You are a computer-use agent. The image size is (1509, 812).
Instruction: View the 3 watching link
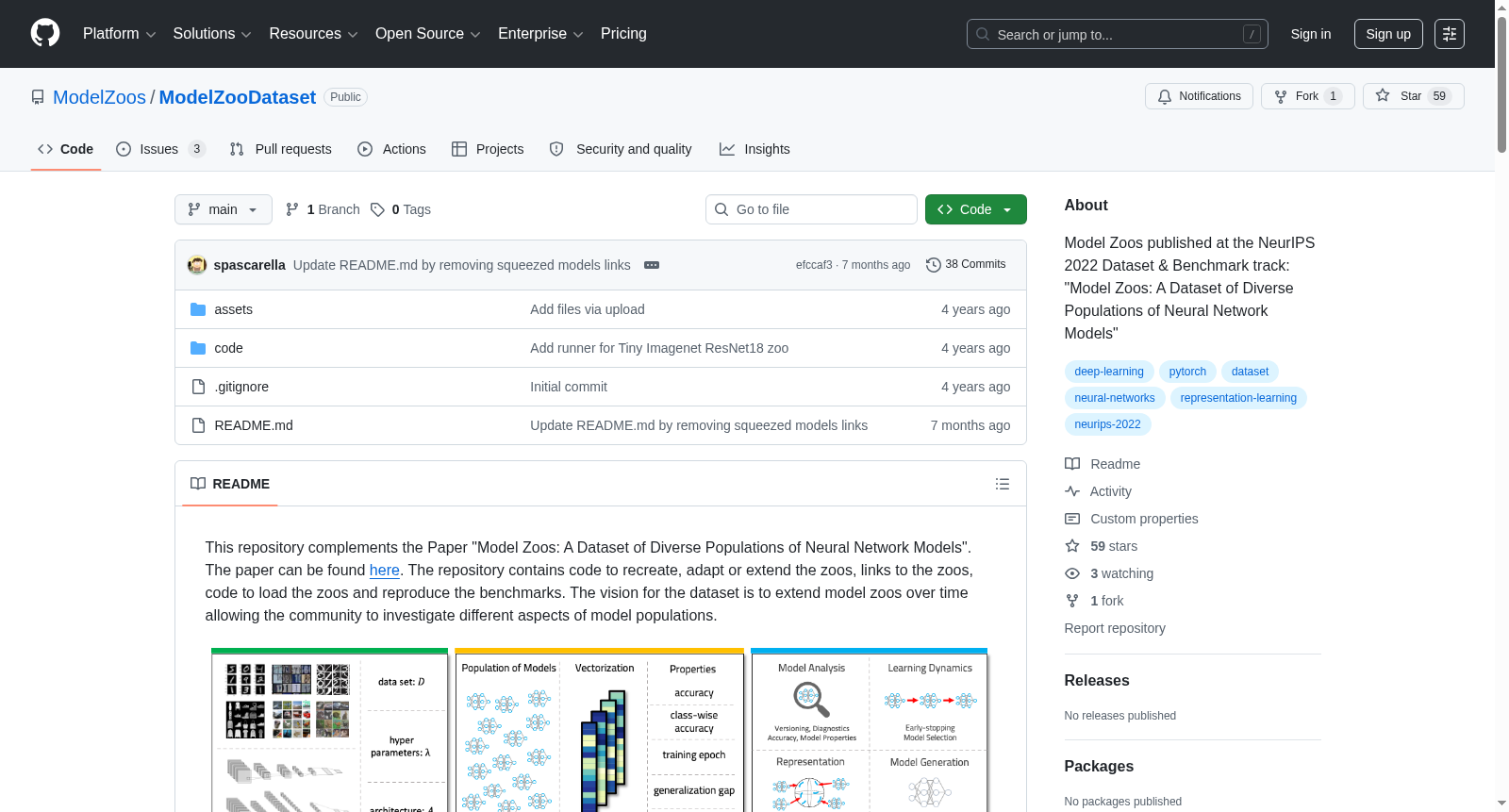point(1109,573)
